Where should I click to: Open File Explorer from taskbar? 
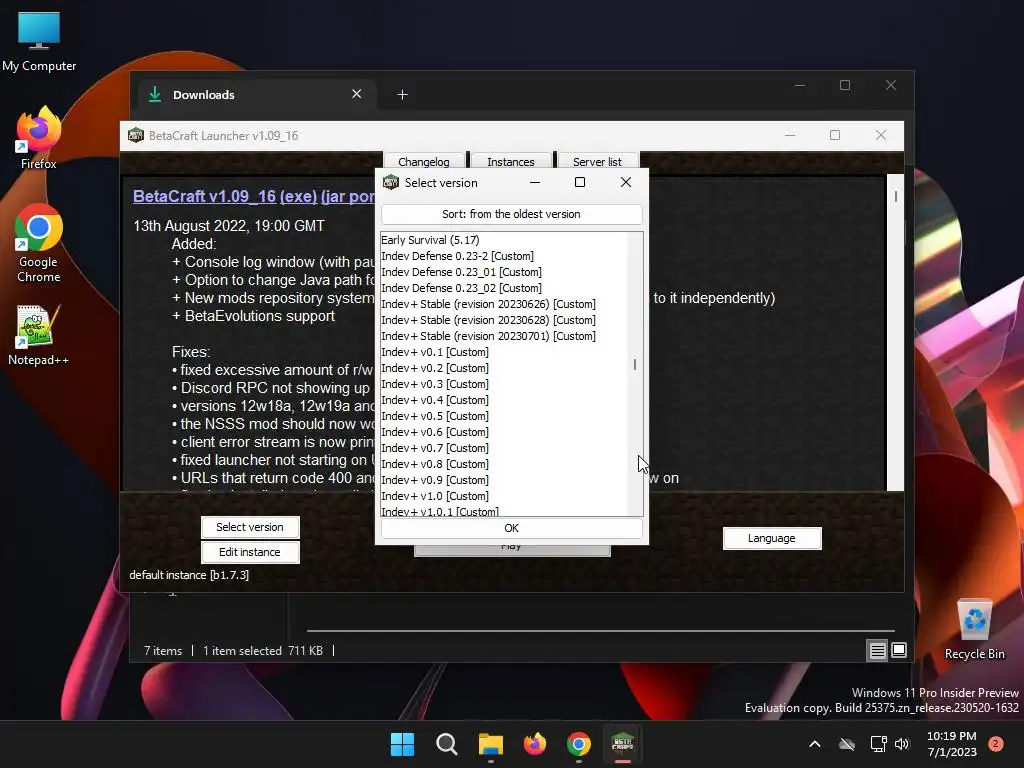tap(490, 744)
